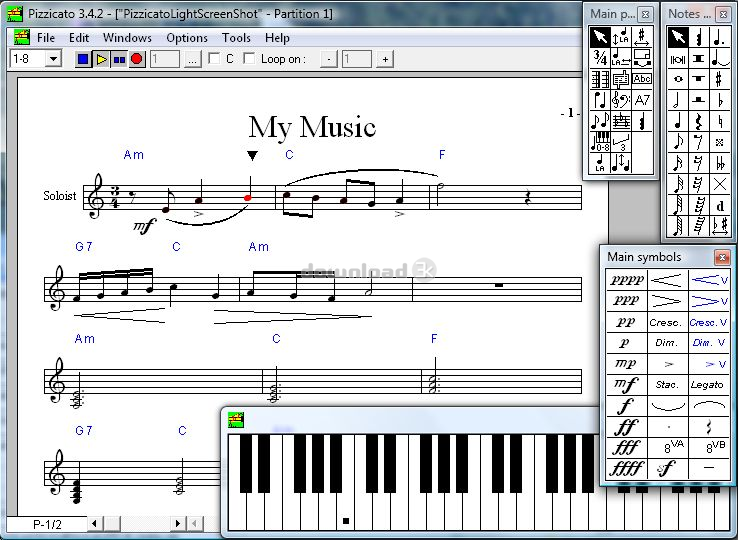Choose the triplet bracket tool

tap(621, 141)
